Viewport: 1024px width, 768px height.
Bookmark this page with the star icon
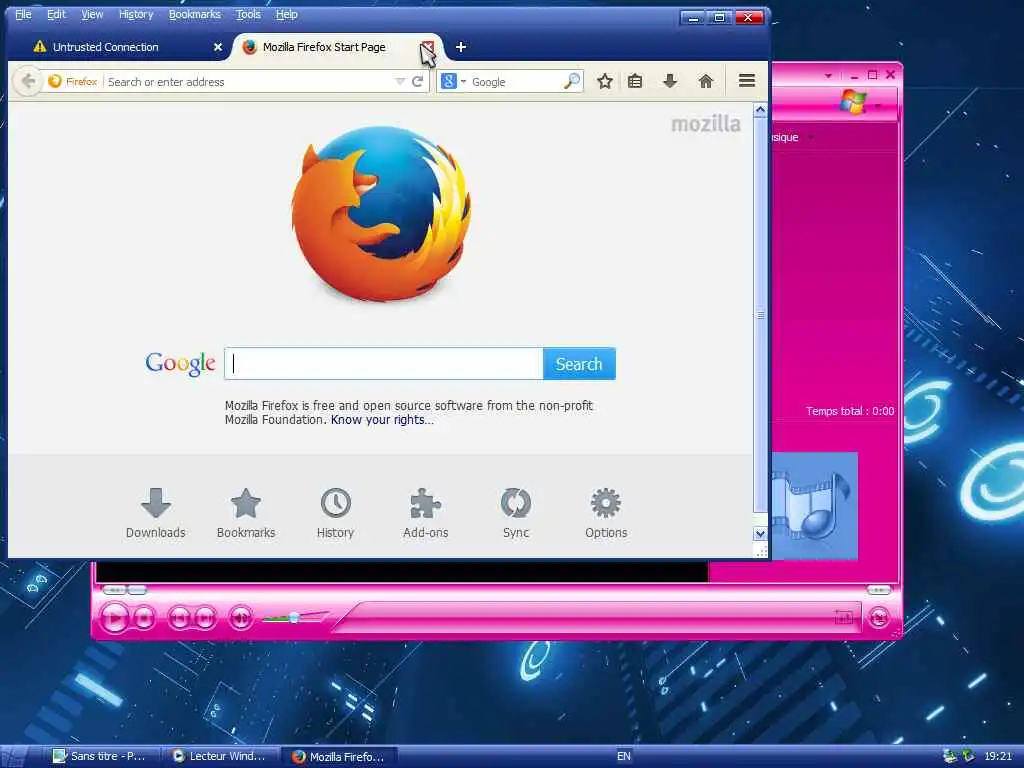point(605,82)
